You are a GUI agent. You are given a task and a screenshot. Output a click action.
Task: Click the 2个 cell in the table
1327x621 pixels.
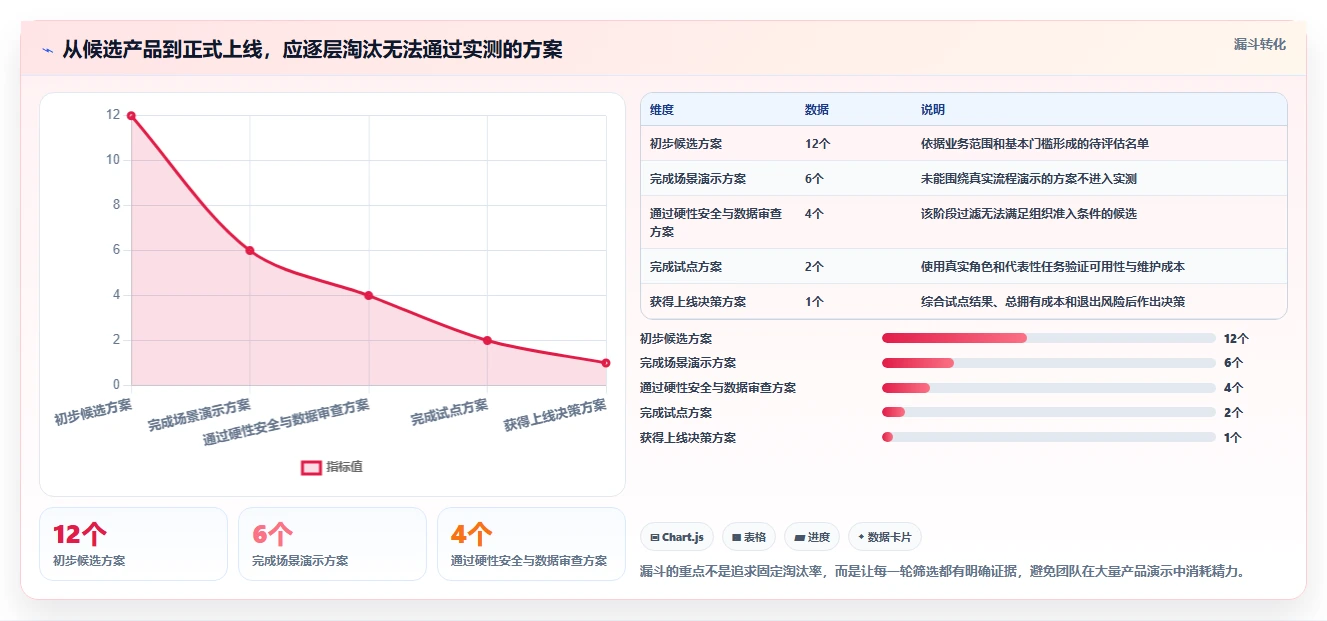815,267
